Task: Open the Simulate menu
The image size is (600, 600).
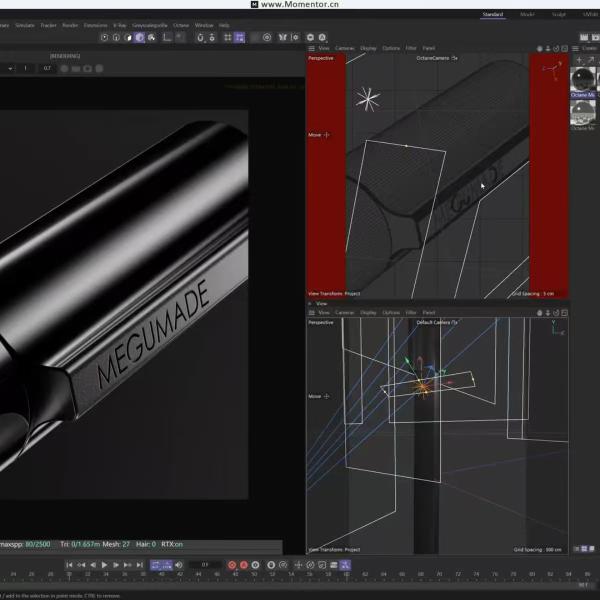Action: pos(25,25)
